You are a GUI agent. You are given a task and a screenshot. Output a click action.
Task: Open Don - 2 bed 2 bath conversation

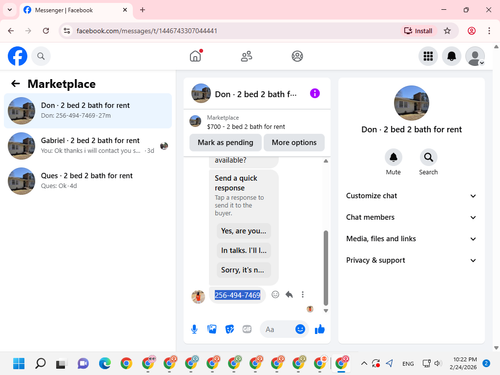[88, 111]
